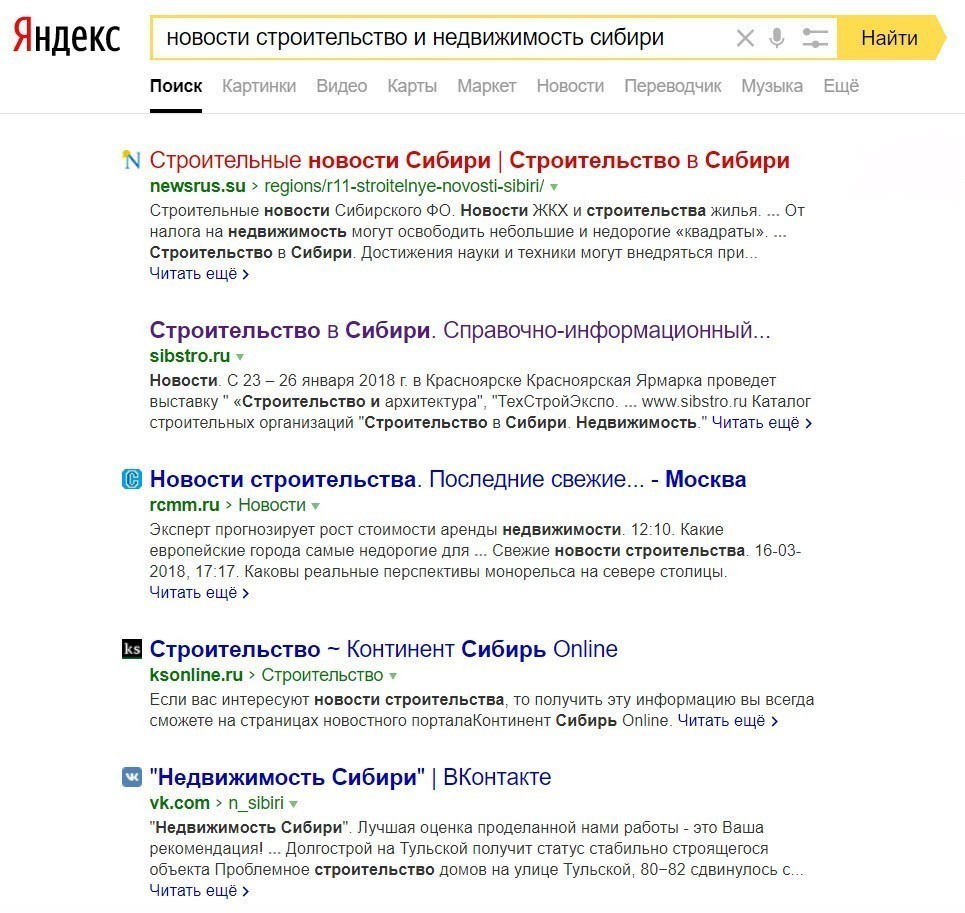965x913 pixels.
Task: Click Читать ещё under vk.com result
Action: click(x=199, y=890)
